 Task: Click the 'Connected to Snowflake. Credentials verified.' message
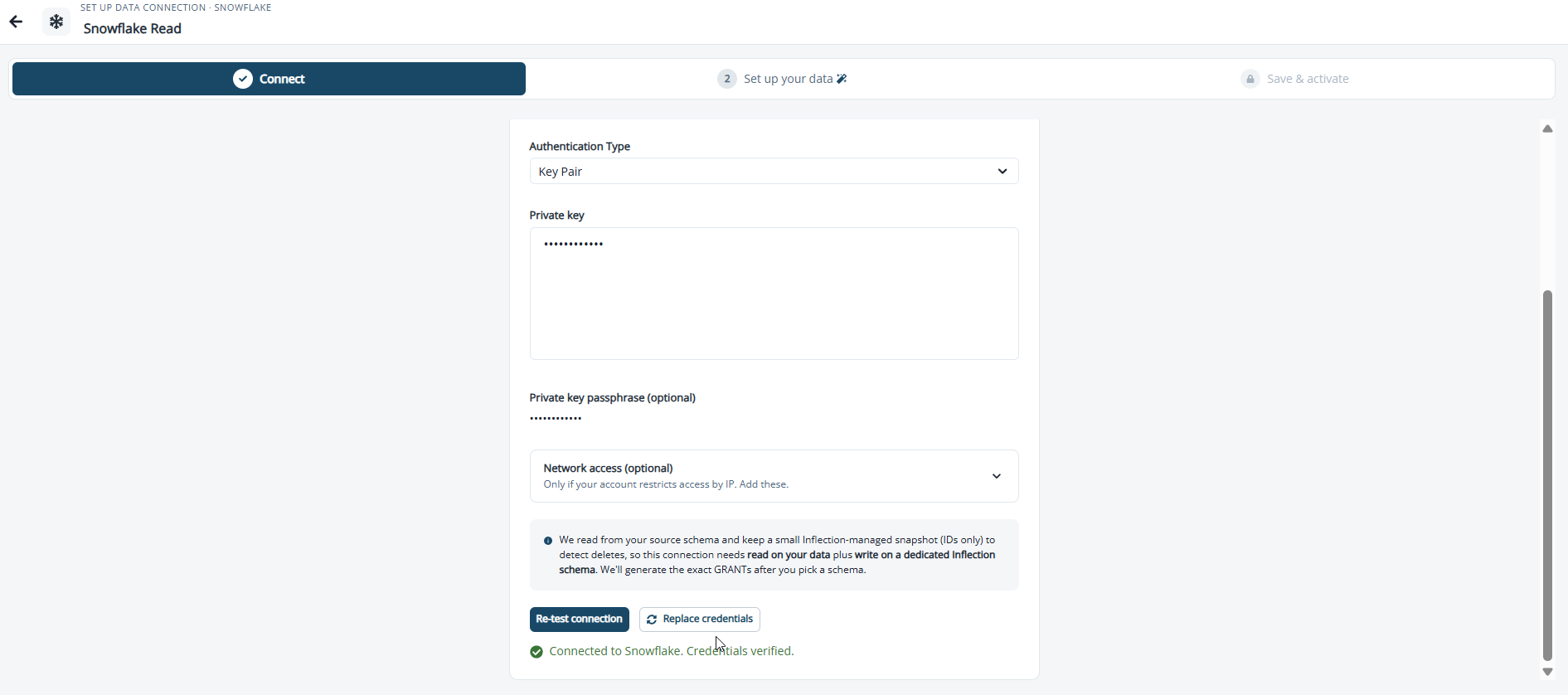(672, 652)
